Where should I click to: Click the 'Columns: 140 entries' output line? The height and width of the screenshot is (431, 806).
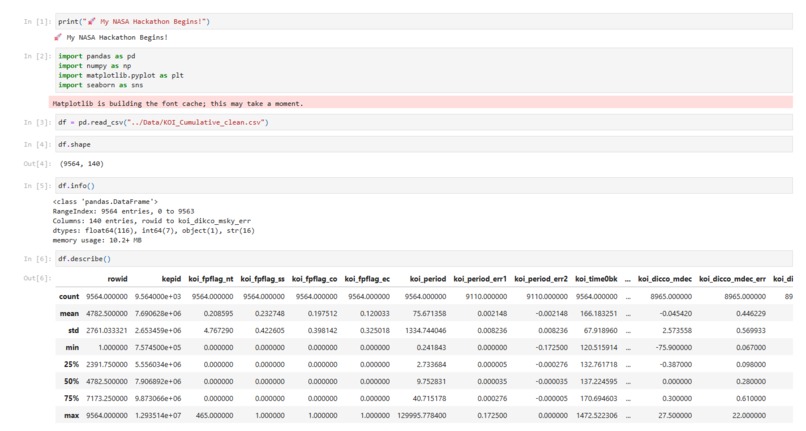point(152,221)
